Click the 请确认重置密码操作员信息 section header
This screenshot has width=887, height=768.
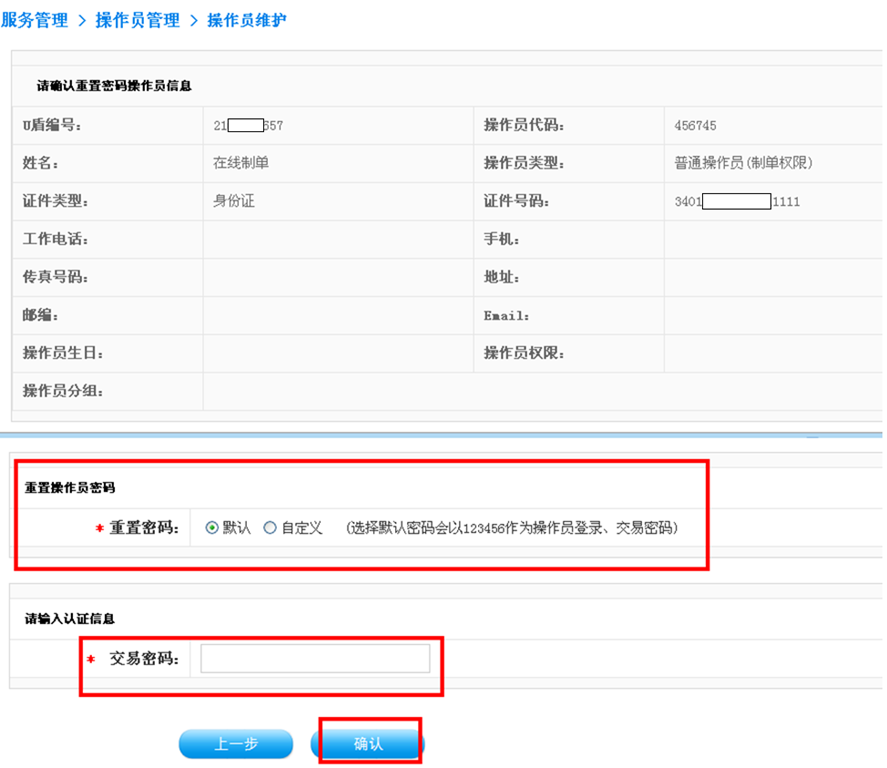114,86
